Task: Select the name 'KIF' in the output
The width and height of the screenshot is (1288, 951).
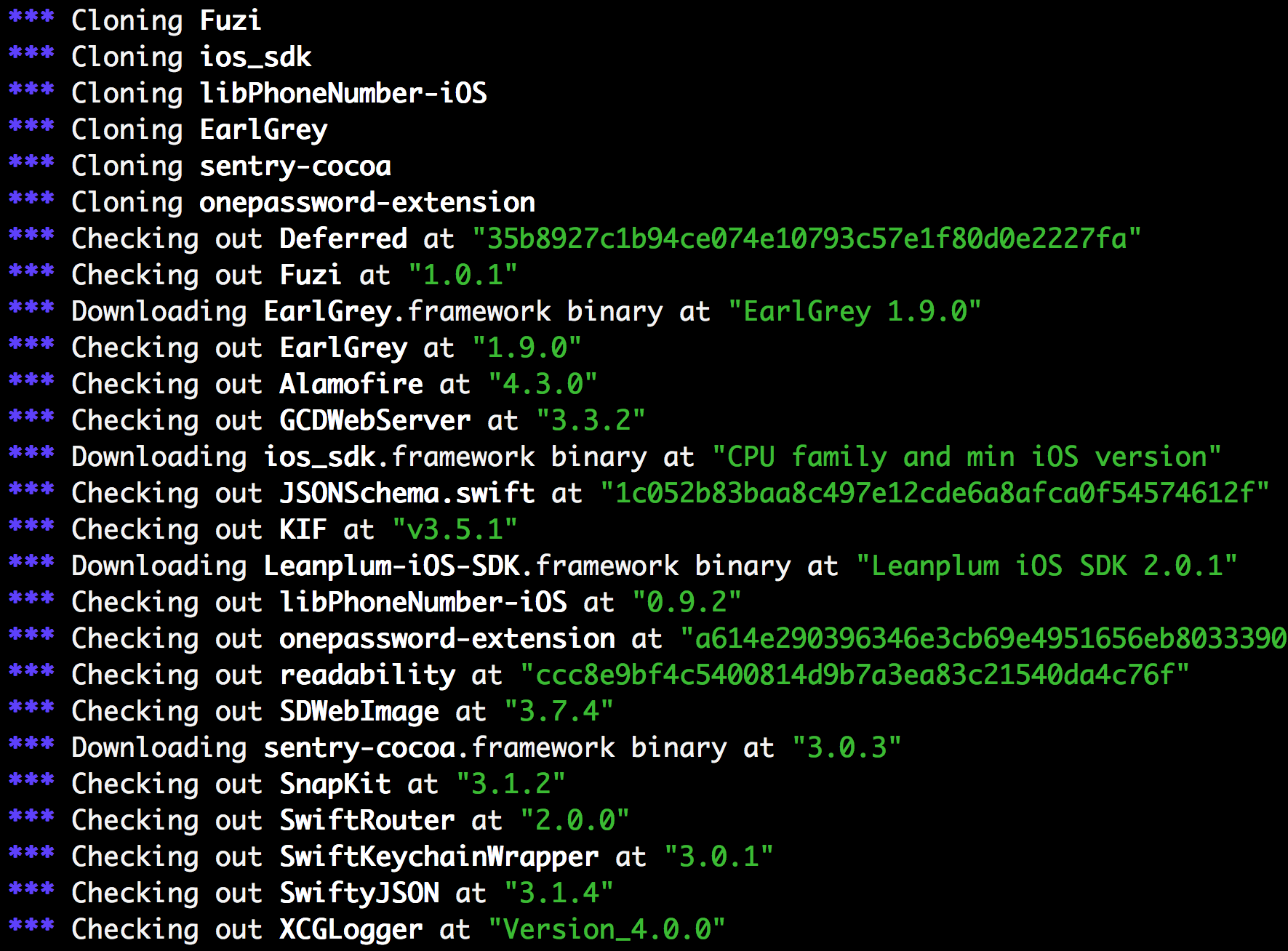Action: pyautogui.click(x=303, y=529)
